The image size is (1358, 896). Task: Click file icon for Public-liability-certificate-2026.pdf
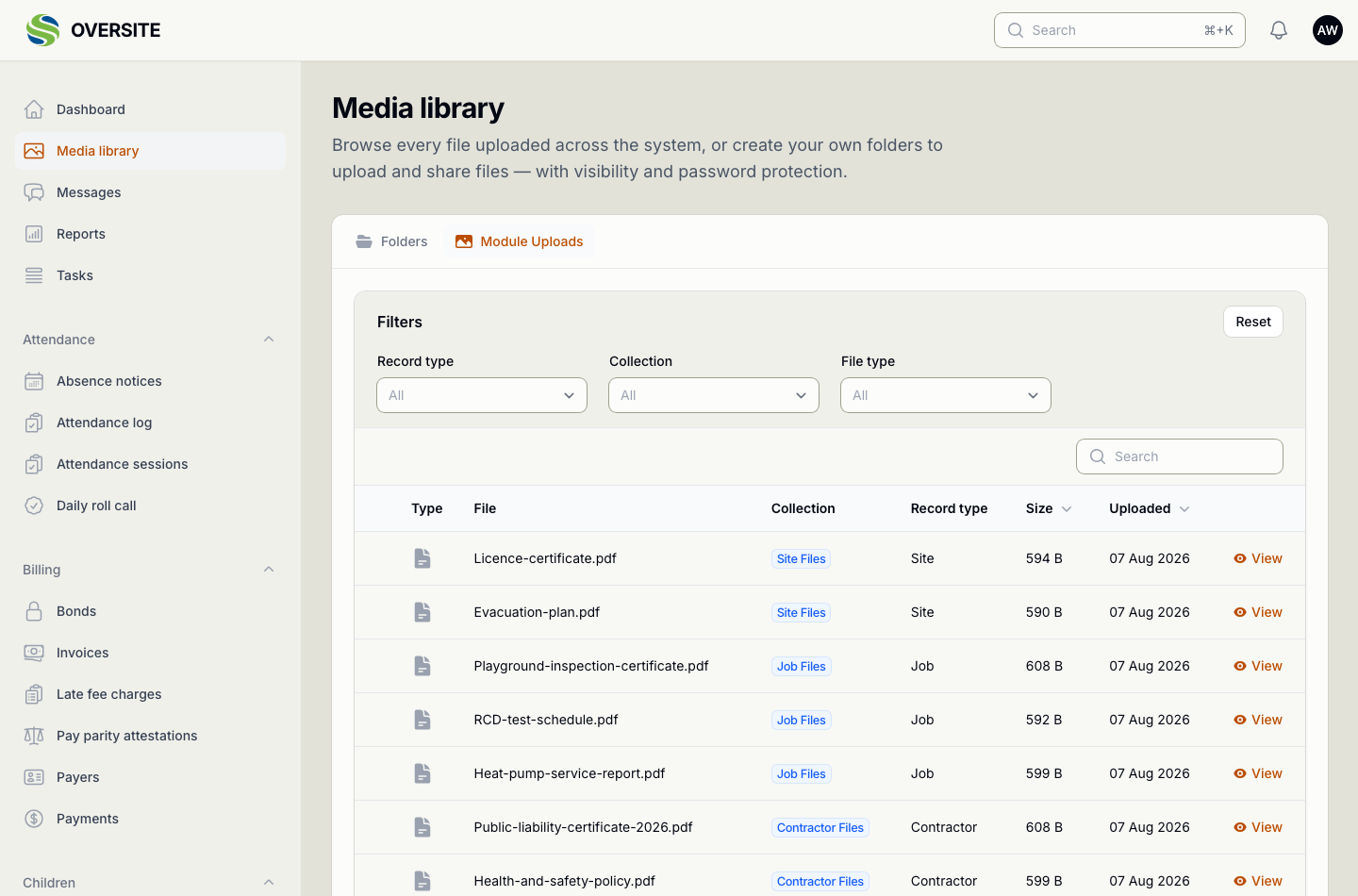[x=422, y=827]
